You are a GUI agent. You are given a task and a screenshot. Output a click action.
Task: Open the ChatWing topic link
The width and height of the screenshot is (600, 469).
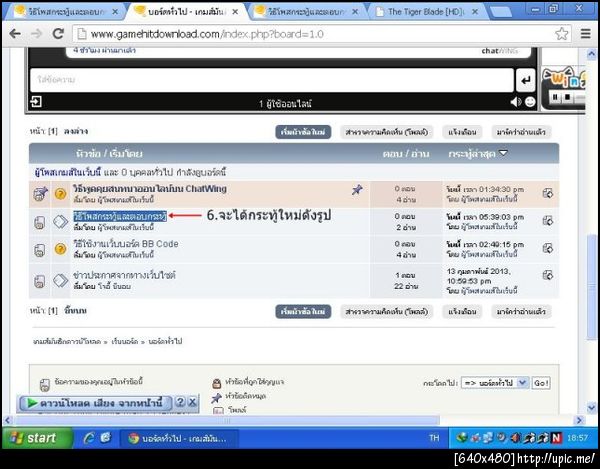(150, 189)
